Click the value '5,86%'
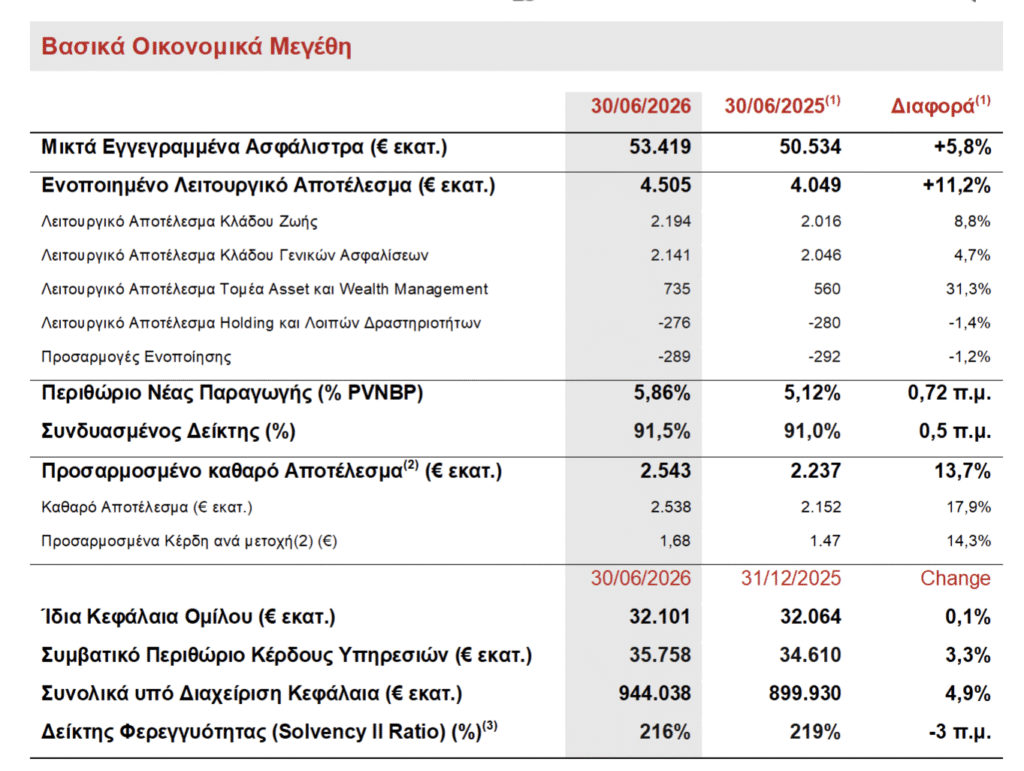This screenshot has width=1024, height=771. point(662,393)
